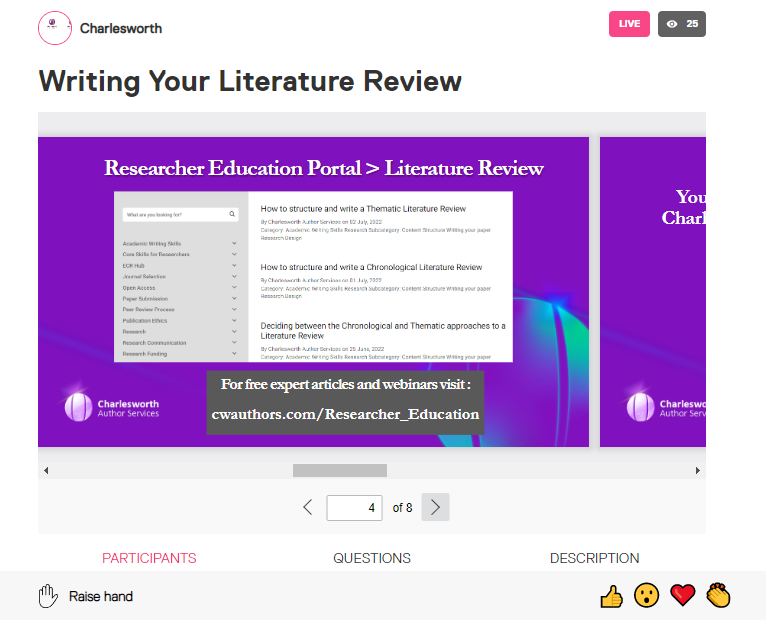Switch to the Description tab
The height and width of the screenshot is (620, 766).
point(595,558)
